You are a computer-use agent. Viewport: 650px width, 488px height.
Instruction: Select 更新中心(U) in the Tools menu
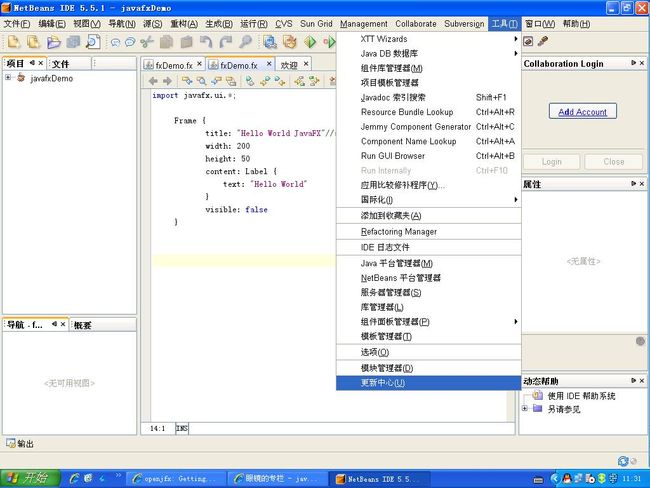point(428,383)
